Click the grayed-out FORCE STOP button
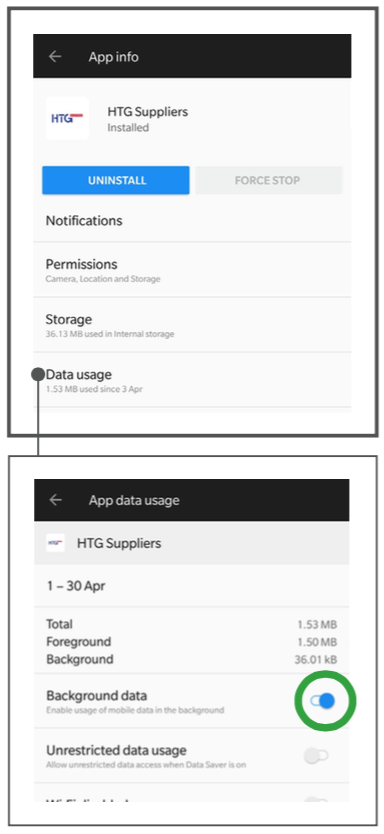This screenshot has height=834, width=384. 269,180
